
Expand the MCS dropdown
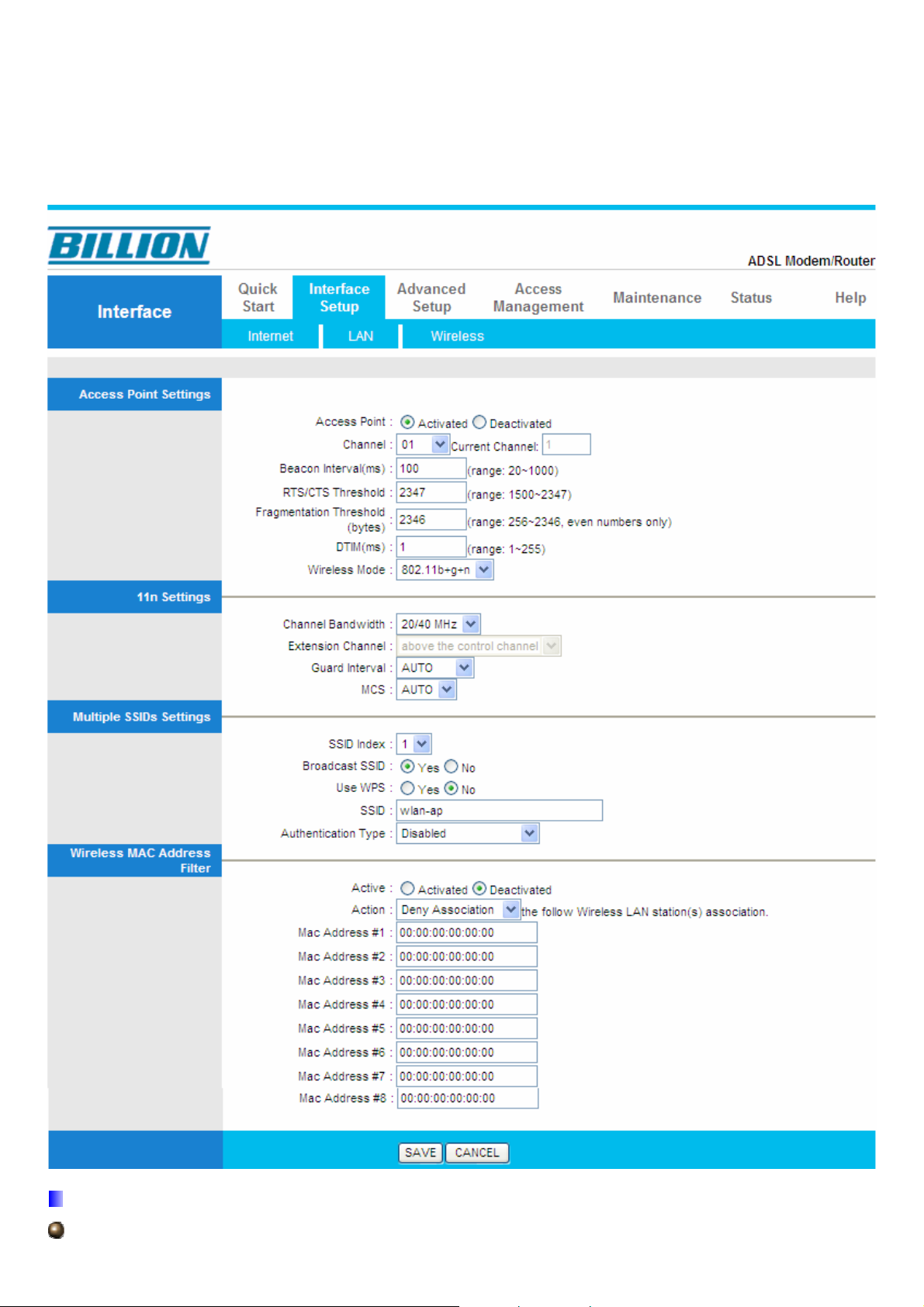[426, 689]
